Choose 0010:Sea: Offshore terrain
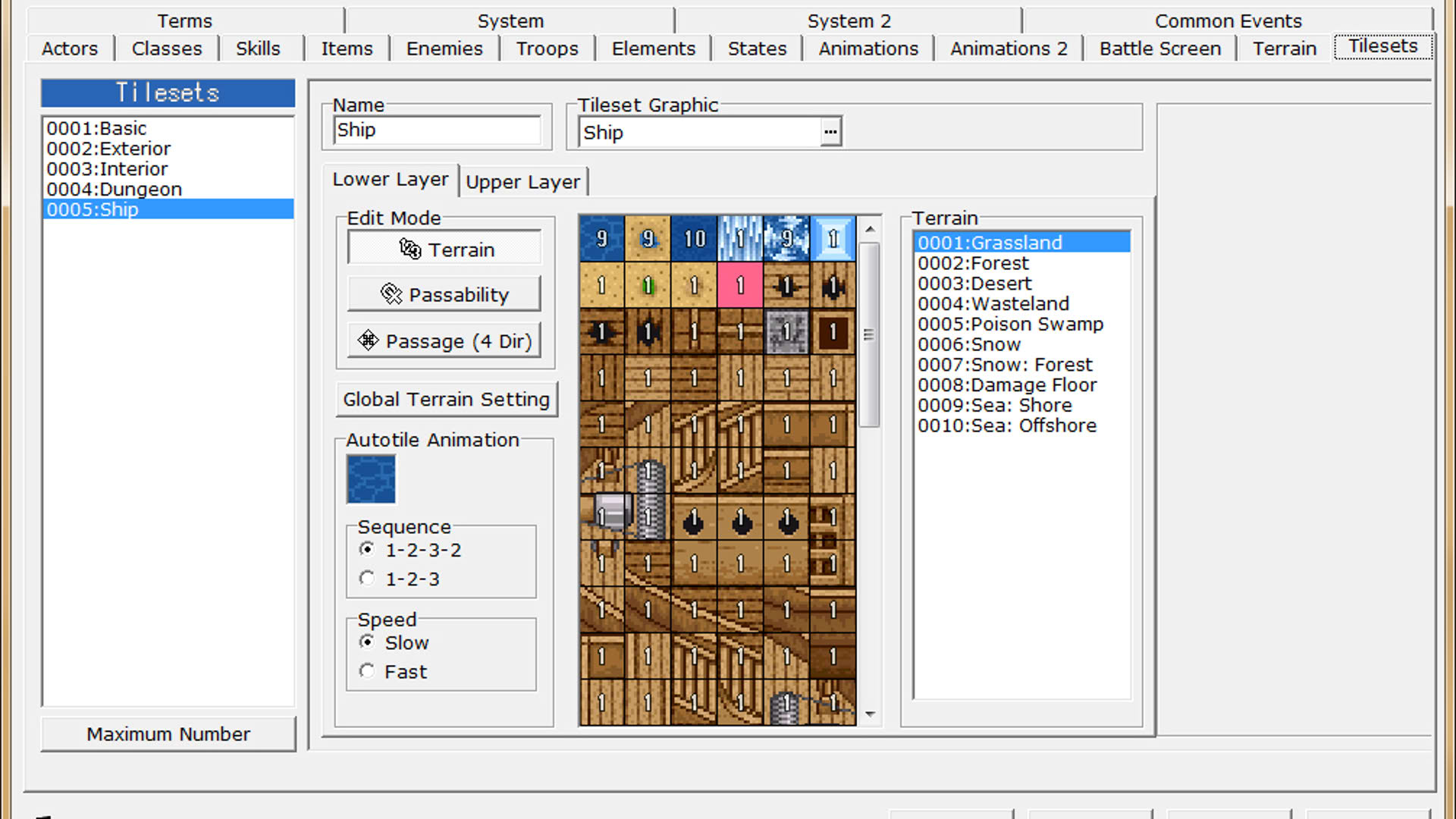The image size is (1456, 819). [x=1022, y=425]
